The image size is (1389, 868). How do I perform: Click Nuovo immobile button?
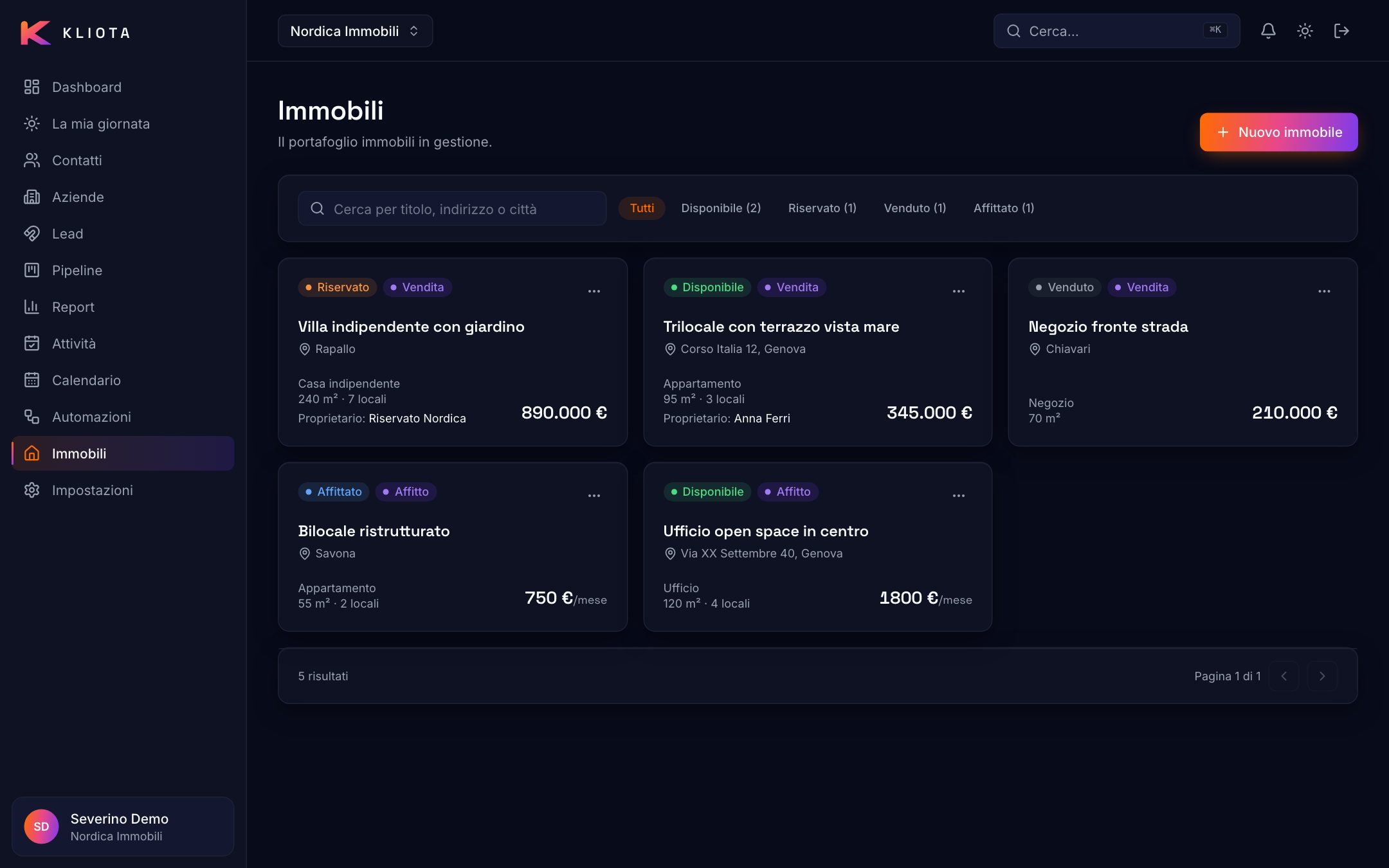point(1279,132)
